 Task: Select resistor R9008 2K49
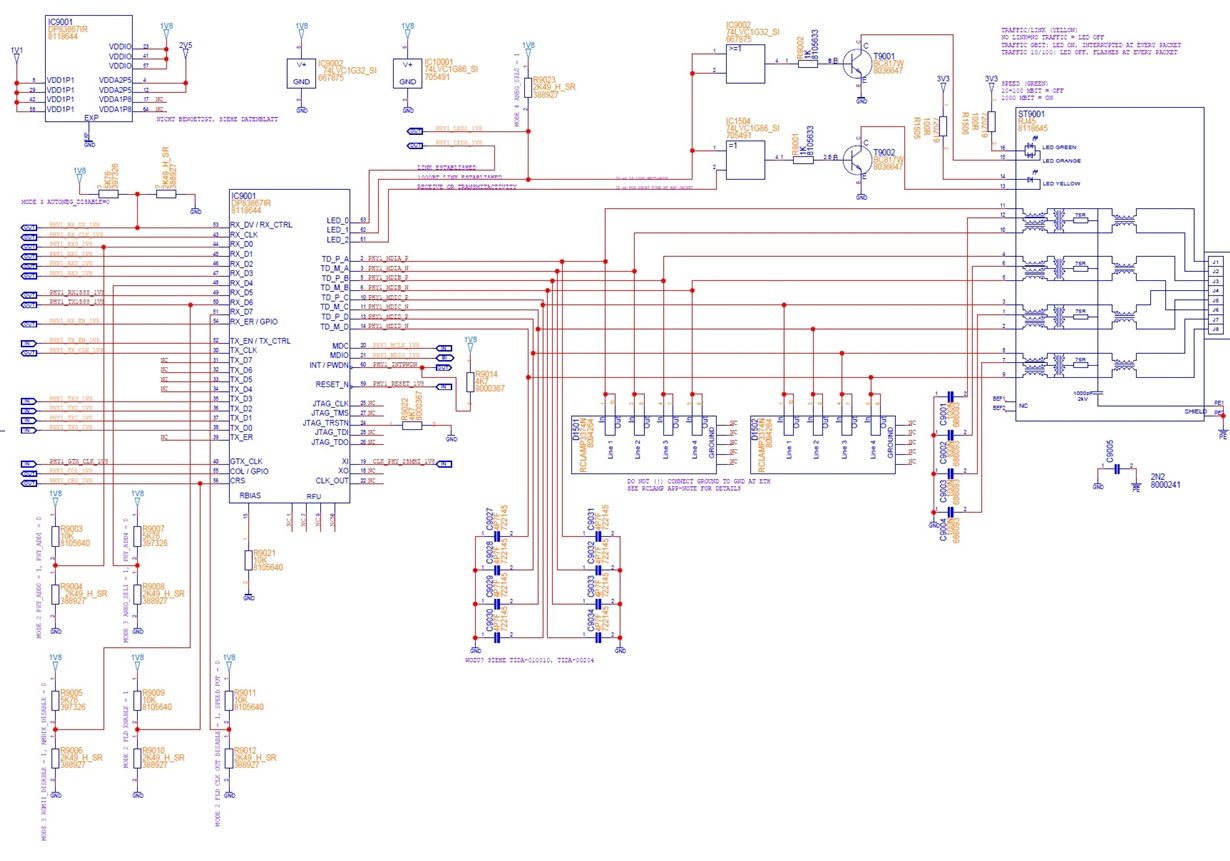[x=137, y=594]
